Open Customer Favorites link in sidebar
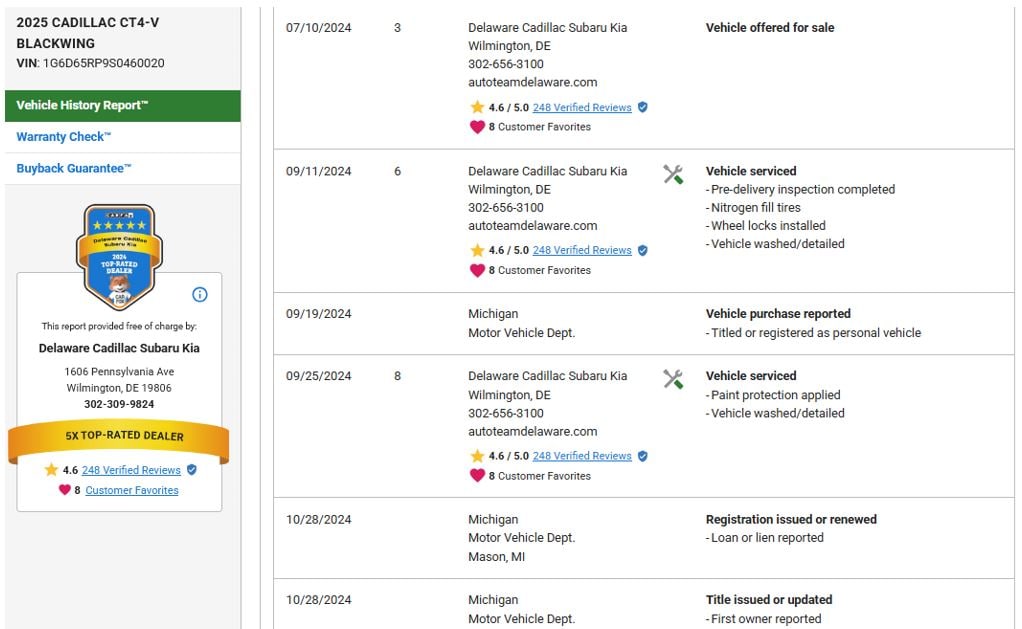This screenshot has height=629, width=1022. [x=132, y=490]
